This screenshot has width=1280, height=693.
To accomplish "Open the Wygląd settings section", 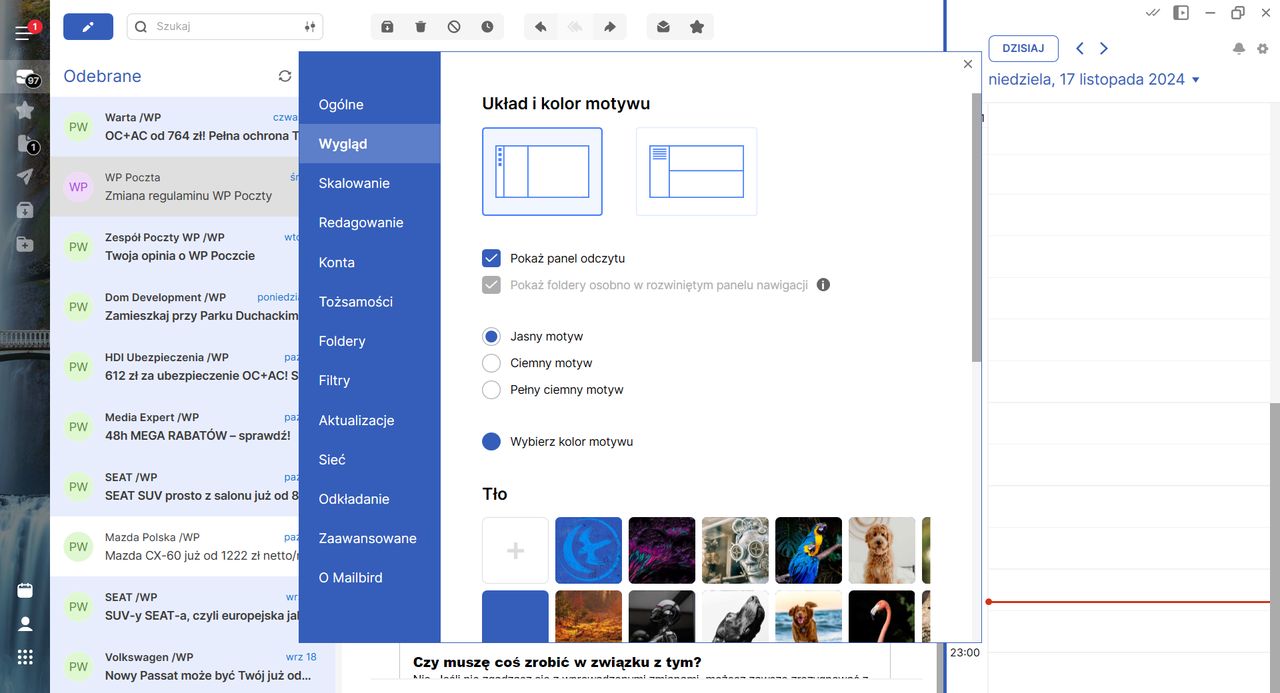I will [369, 144].
